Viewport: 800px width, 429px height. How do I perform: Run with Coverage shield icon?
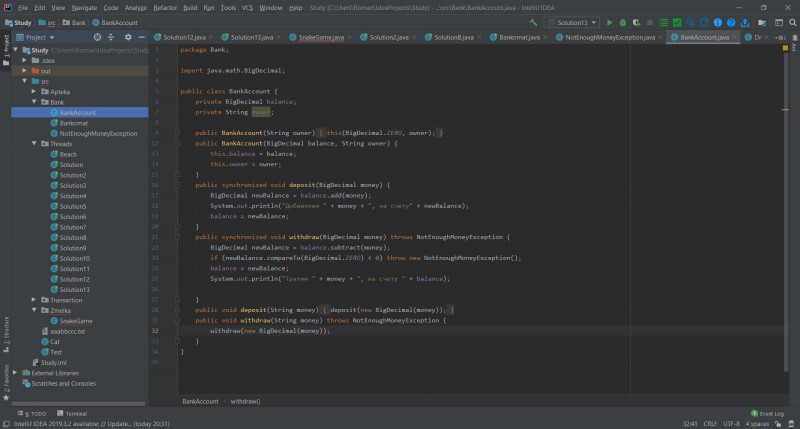[x=636, y=22]
